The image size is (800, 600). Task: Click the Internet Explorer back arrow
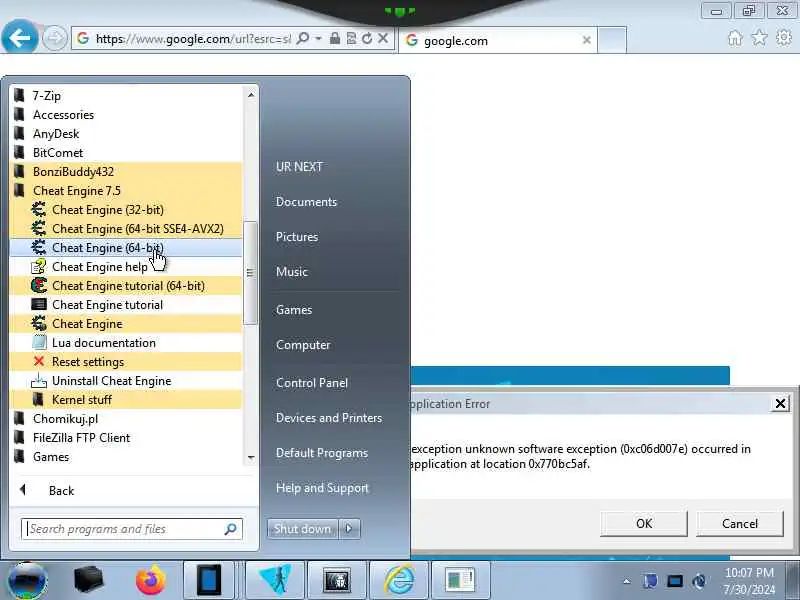pos(19,37)
